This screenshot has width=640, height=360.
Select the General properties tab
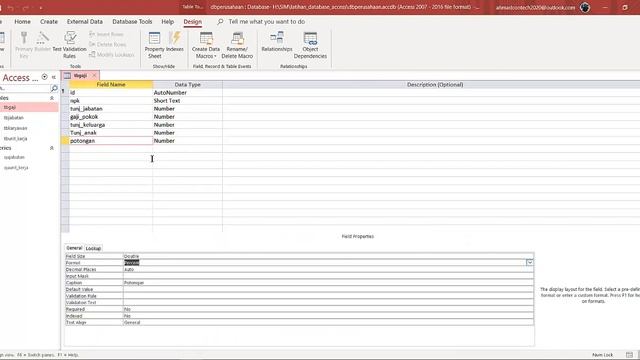click(74, 248)
